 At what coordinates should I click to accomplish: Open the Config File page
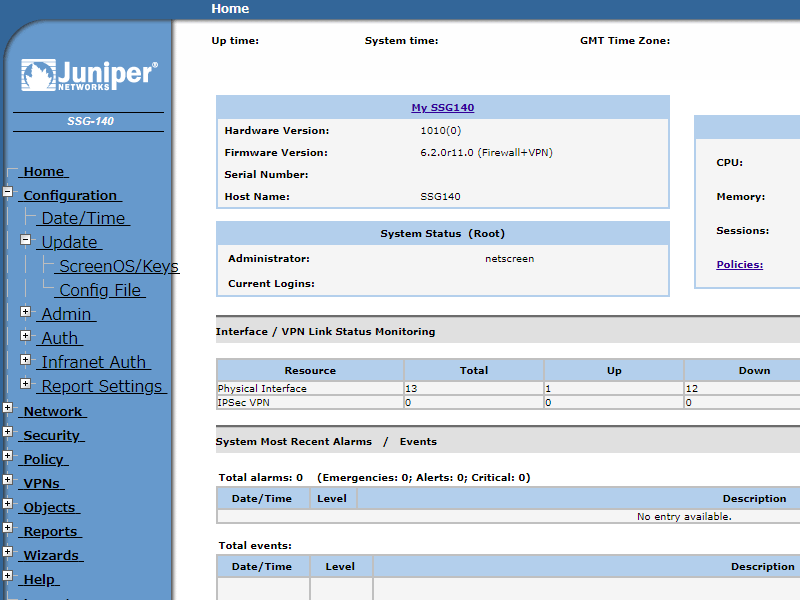(x=100, y=290)
